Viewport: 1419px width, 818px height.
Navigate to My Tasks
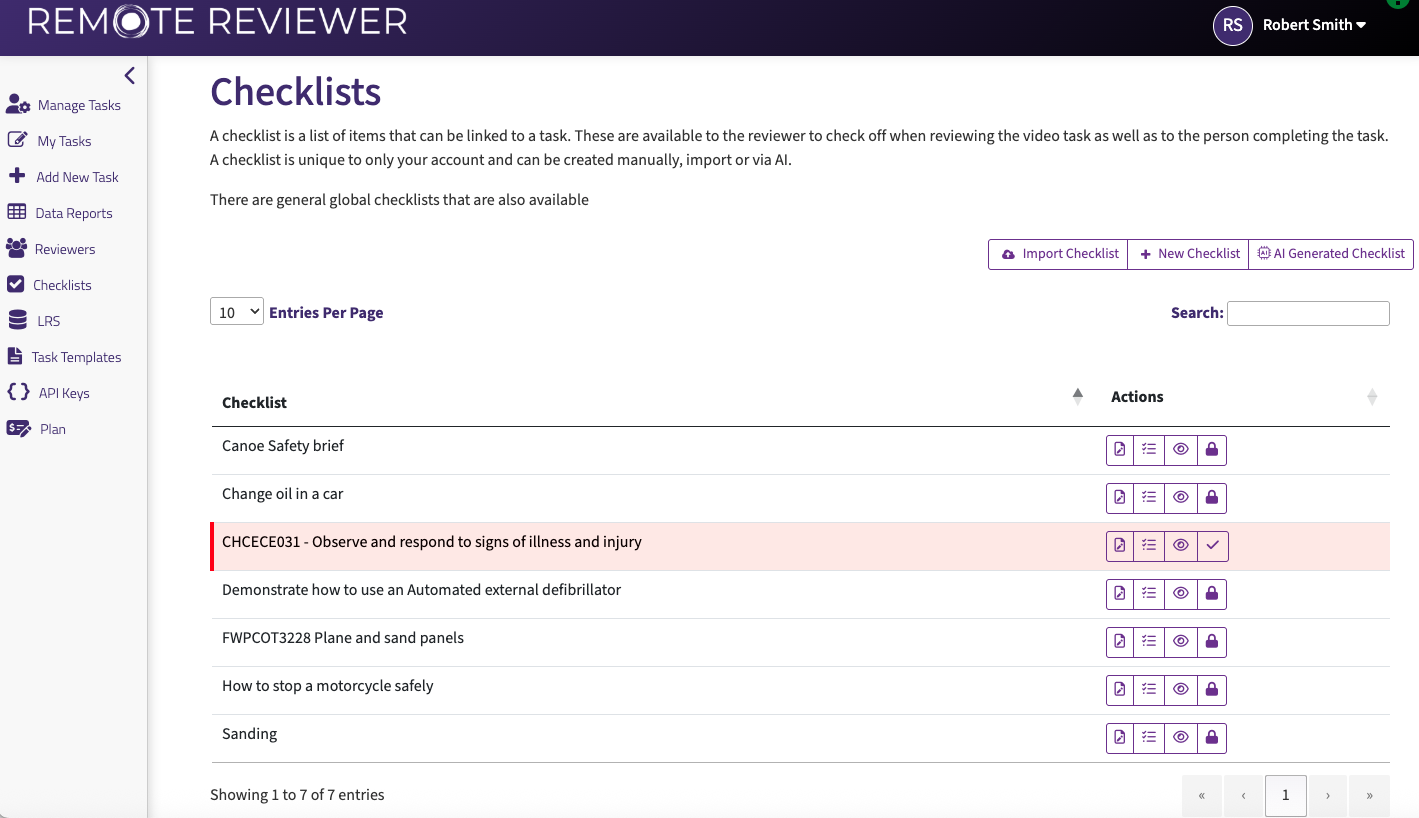tap(18, 140)
